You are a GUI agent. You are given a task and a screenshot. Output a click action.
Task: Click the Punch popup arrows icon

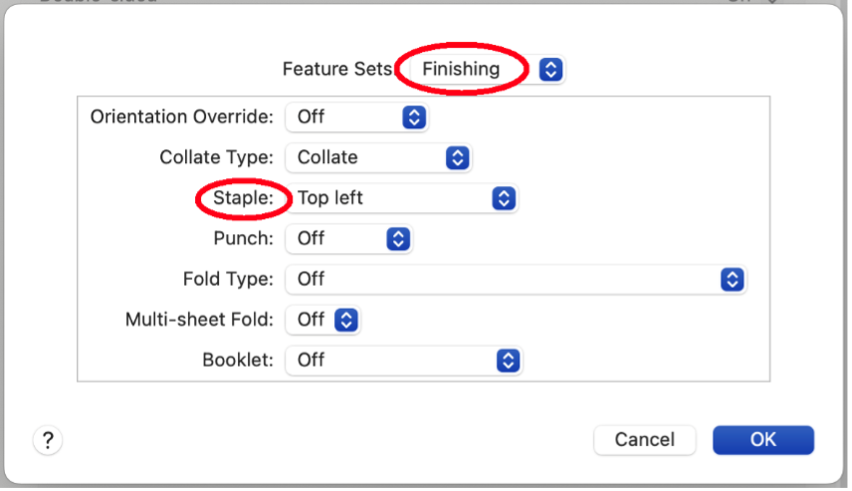(x=398, y=239)
